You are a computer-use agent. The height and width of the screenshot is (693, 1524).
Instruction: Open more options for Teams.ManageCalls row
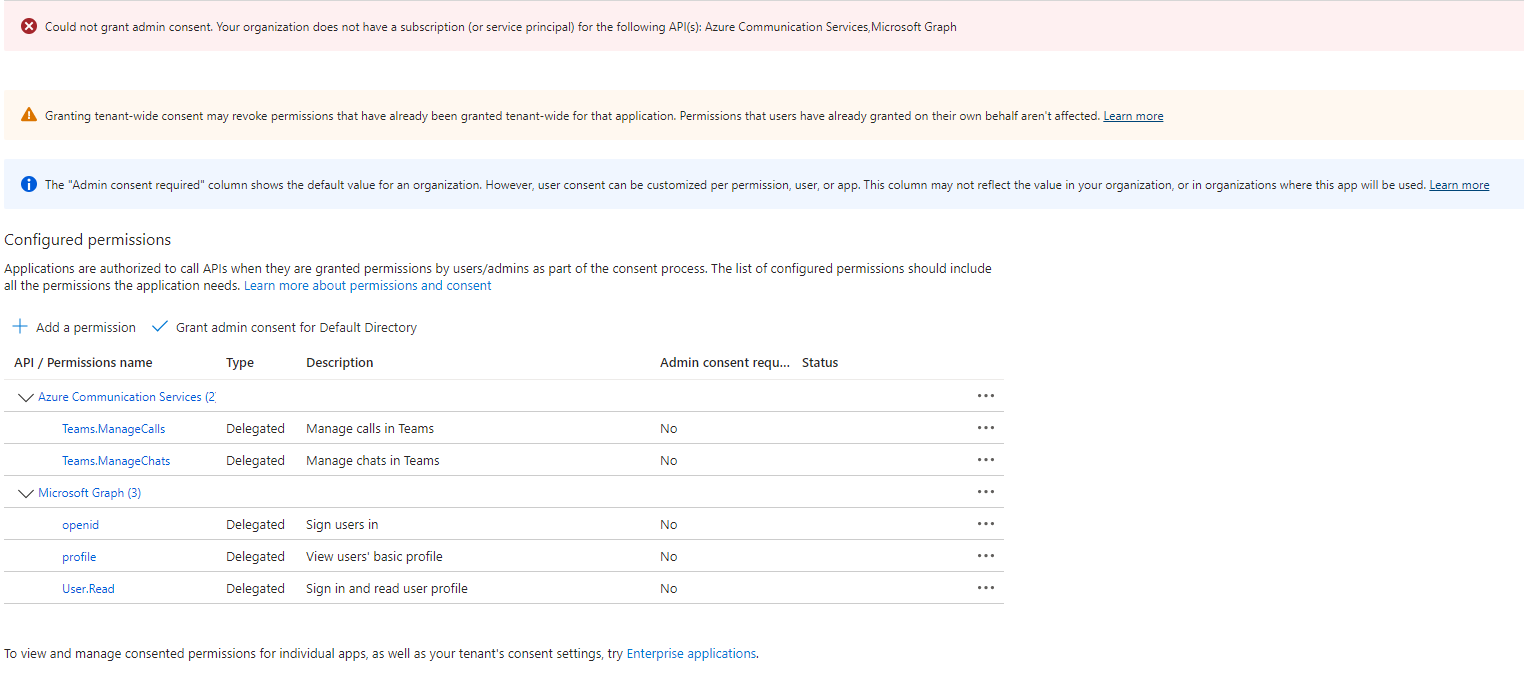coord(986,428)
